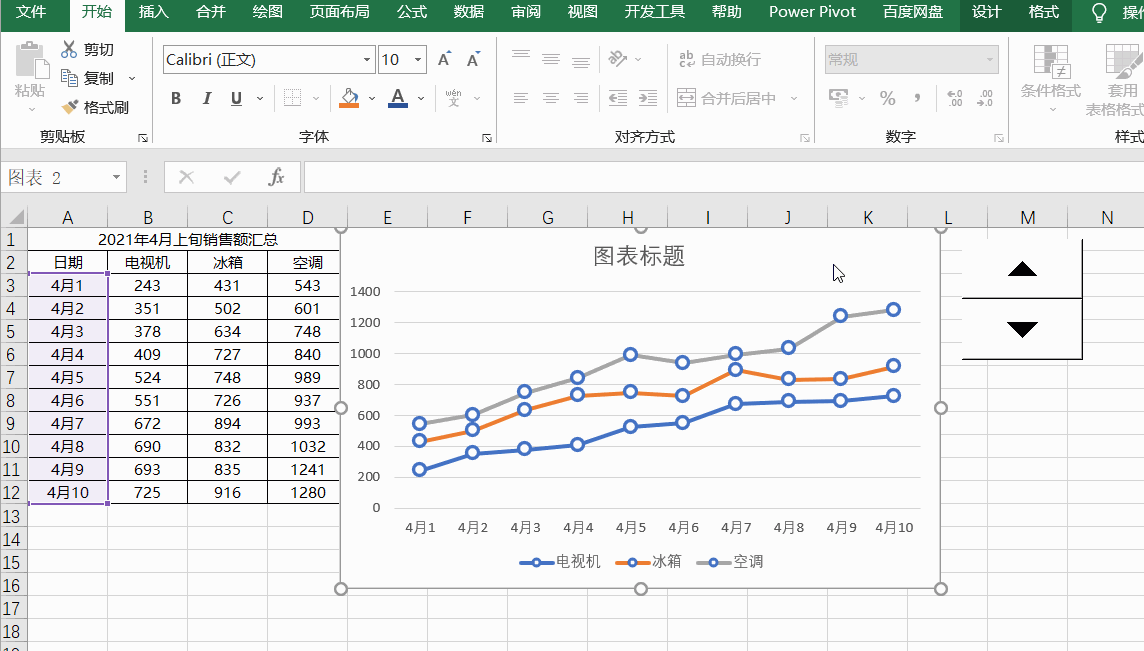The image size is (1144, 651).
Task: Switch to the 公式 (Formulas) tab
Action: point(411,12)
